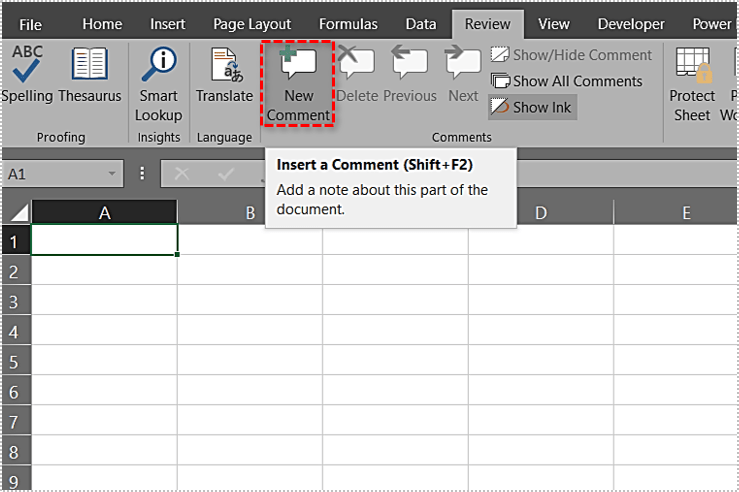
Task: Toggle the Show Ink button
Action: pyautogui.click(x=532, y=107)
